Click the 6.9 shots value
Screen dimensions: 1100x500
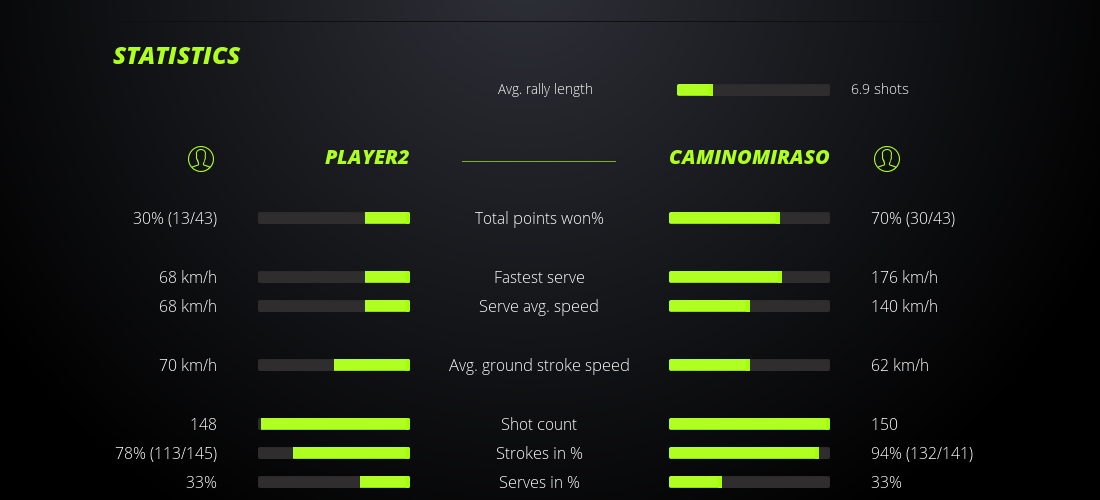pyautogui.click(x=880, y=89)
